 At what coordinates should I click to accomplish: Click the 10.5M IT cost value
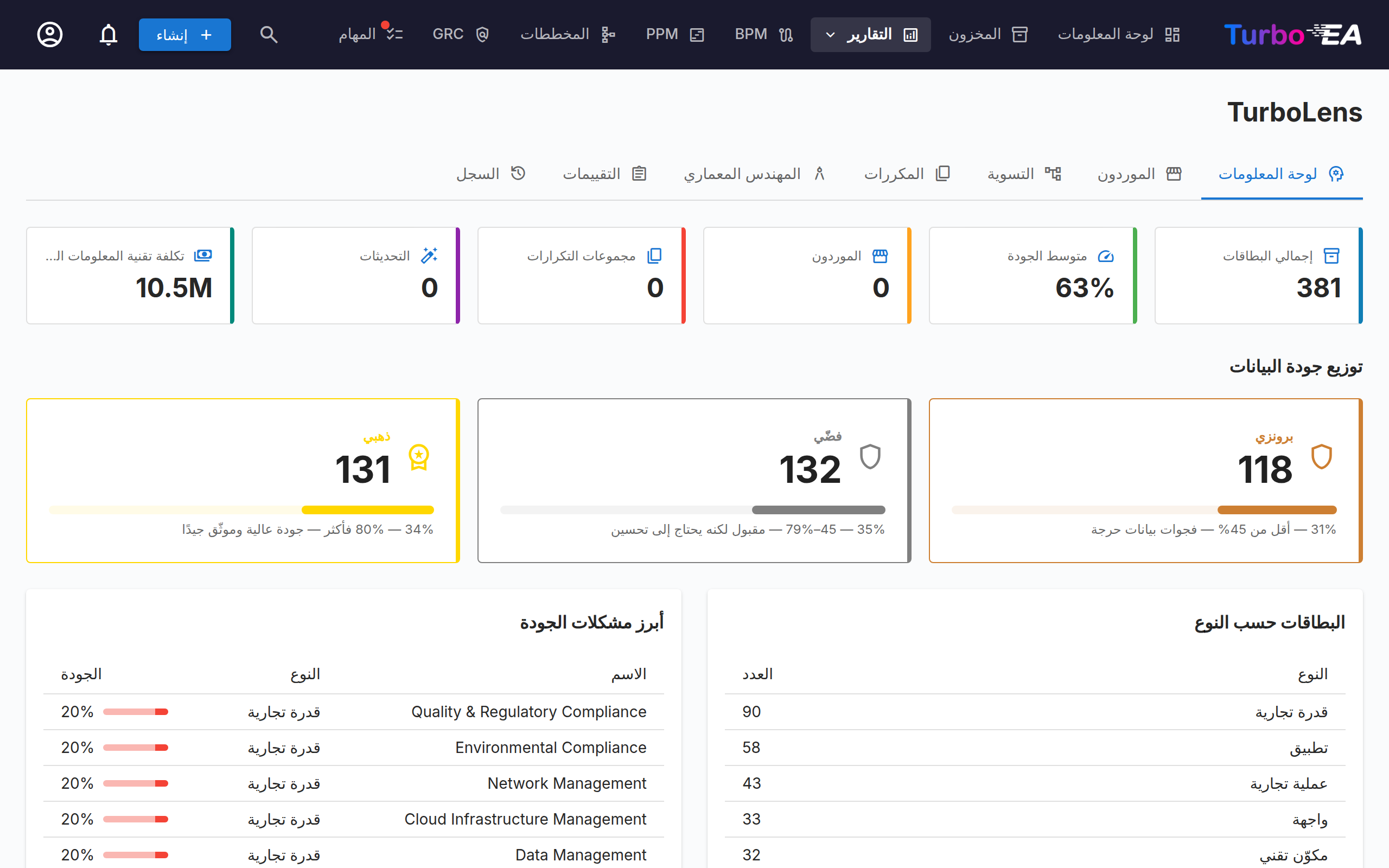174,288
